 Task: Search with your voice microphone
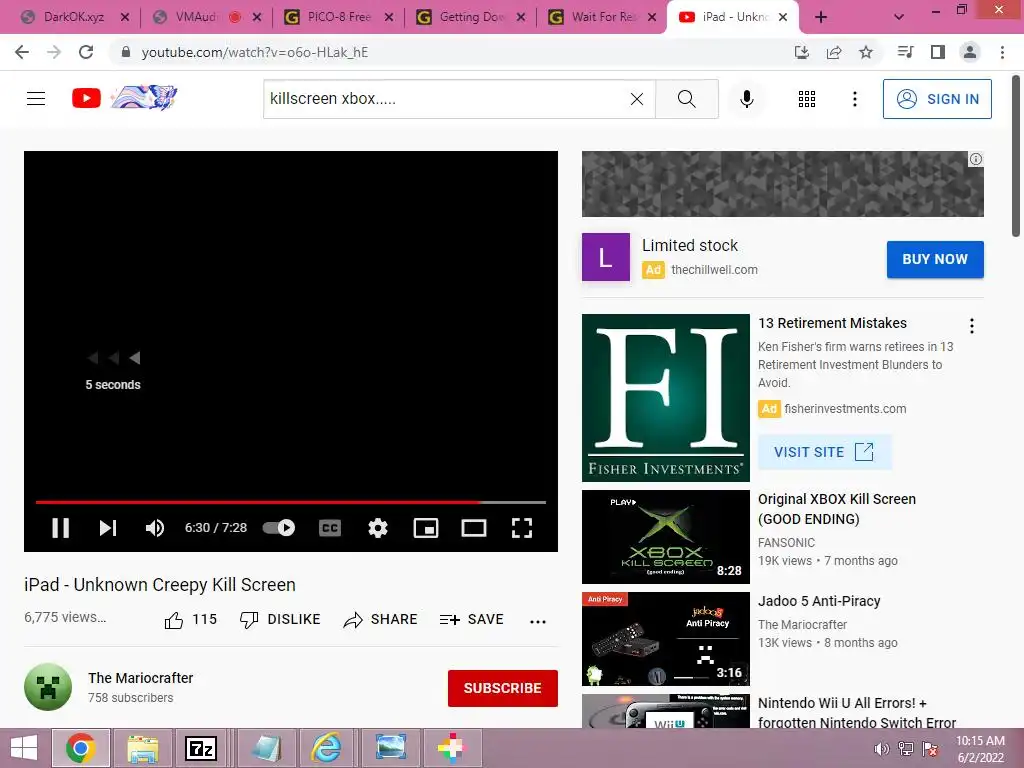(x=747, y=99)
